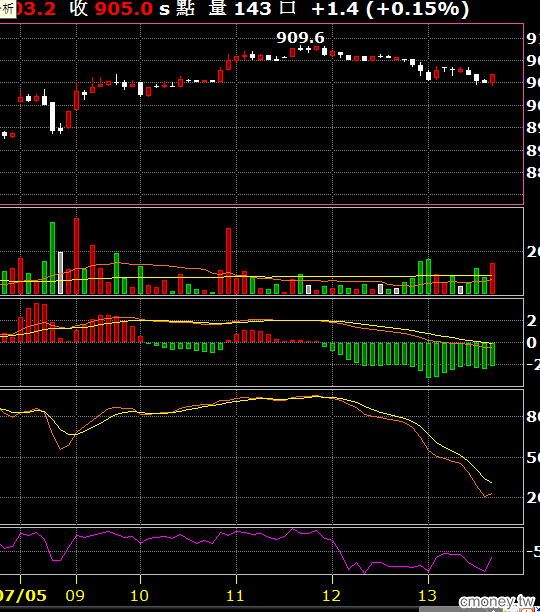540x612 pixels.
Task: Click the long white candlestick before 09
Action: click(x=52, y=117)
